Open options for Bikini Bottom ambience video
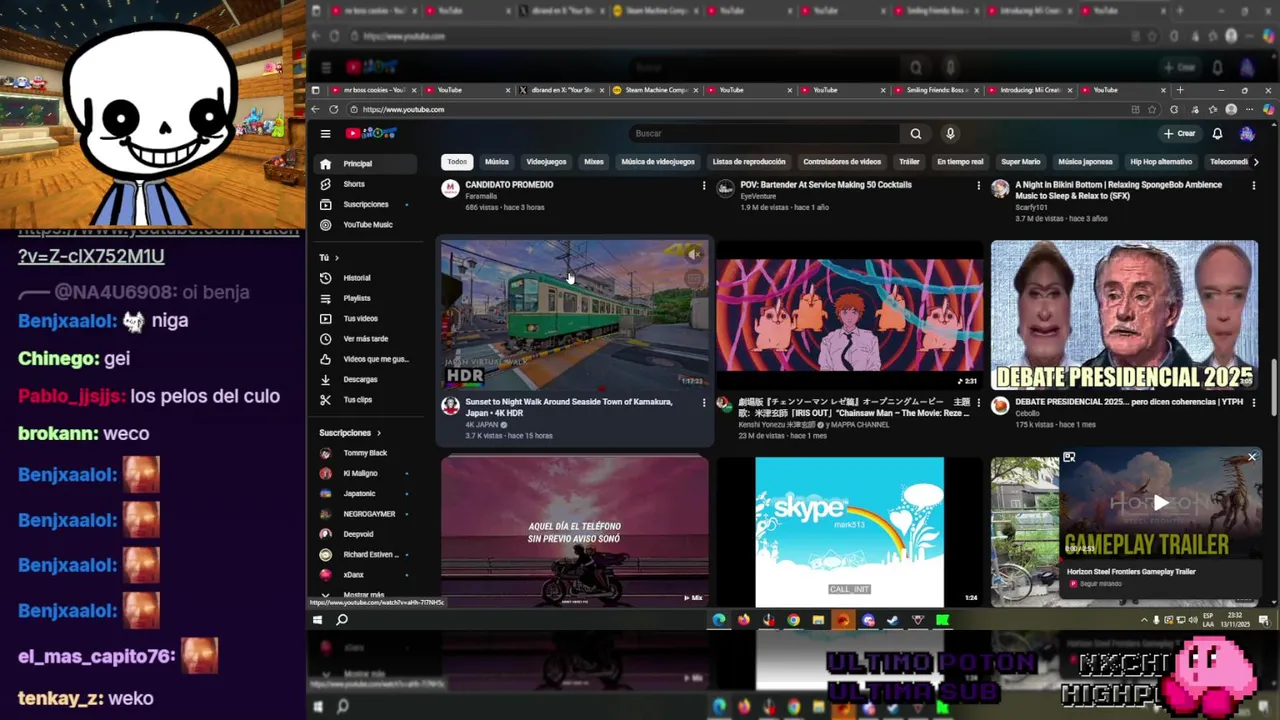The width and height of the screenshot is (1280, 720). click(1253, 186)
